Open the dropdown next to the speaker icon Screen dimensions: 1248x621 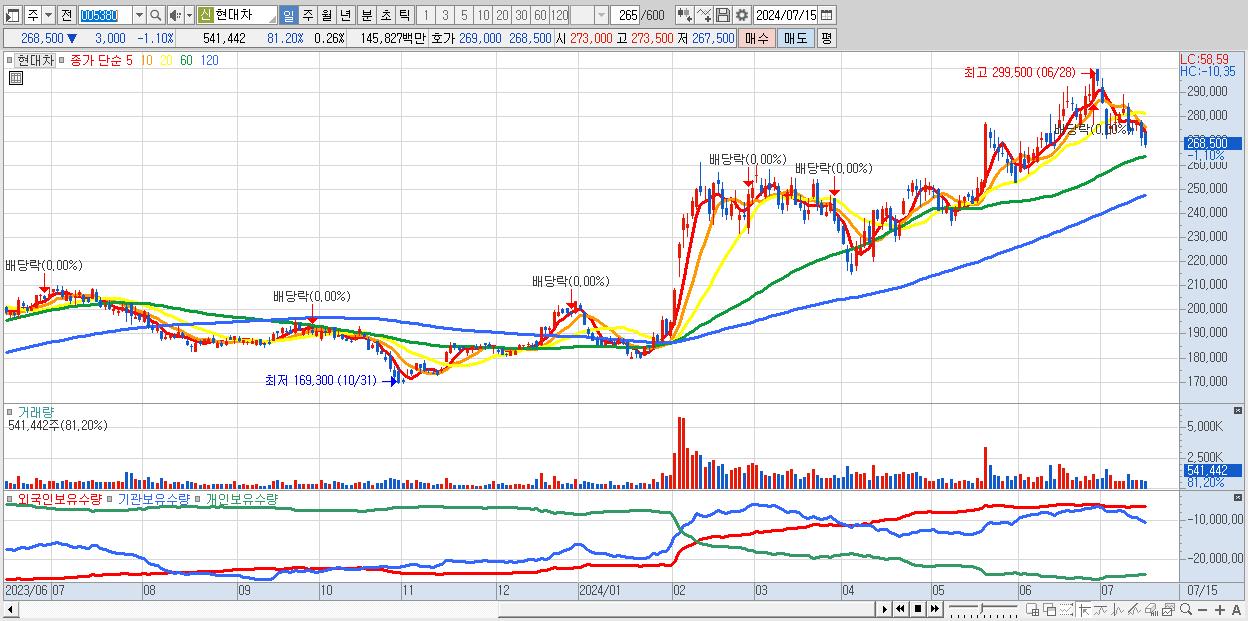[x=189, y=15]
